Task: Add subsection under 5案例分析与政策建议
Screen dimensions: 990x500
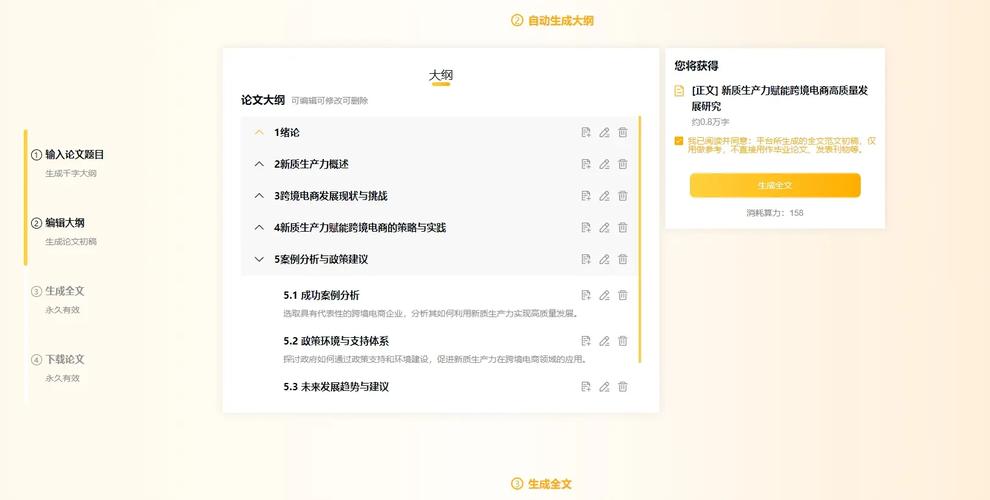Action: point(586,259)
